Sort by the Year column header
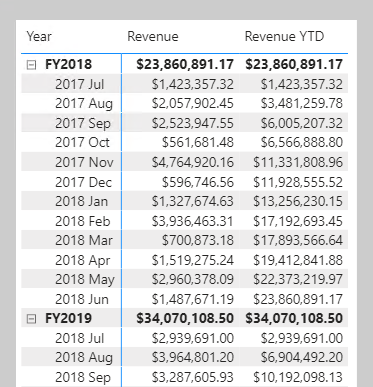This screenshot has height=387, width=373. click(39, 36)
